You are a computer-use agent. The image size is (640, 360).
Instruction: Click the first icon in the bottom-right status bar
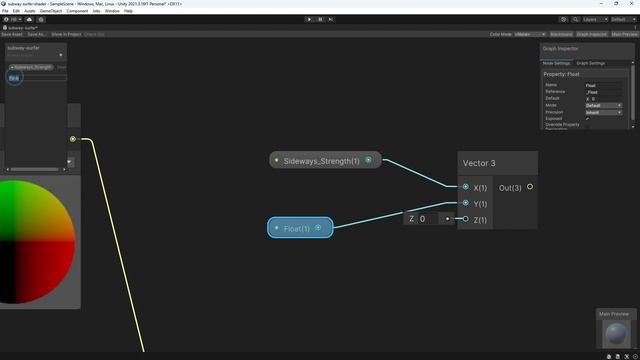tap(609, 356)
